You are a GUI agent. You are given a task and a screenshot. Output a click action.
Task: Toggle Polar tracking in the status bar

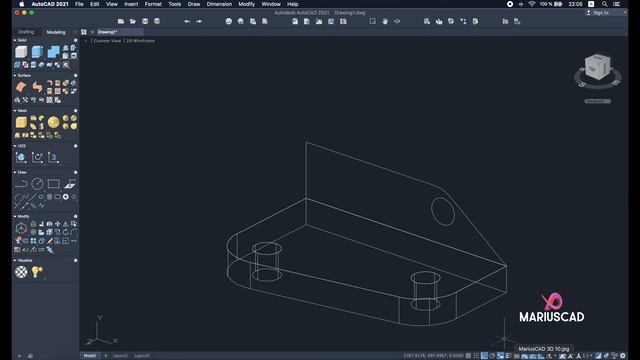pos(492,356)
